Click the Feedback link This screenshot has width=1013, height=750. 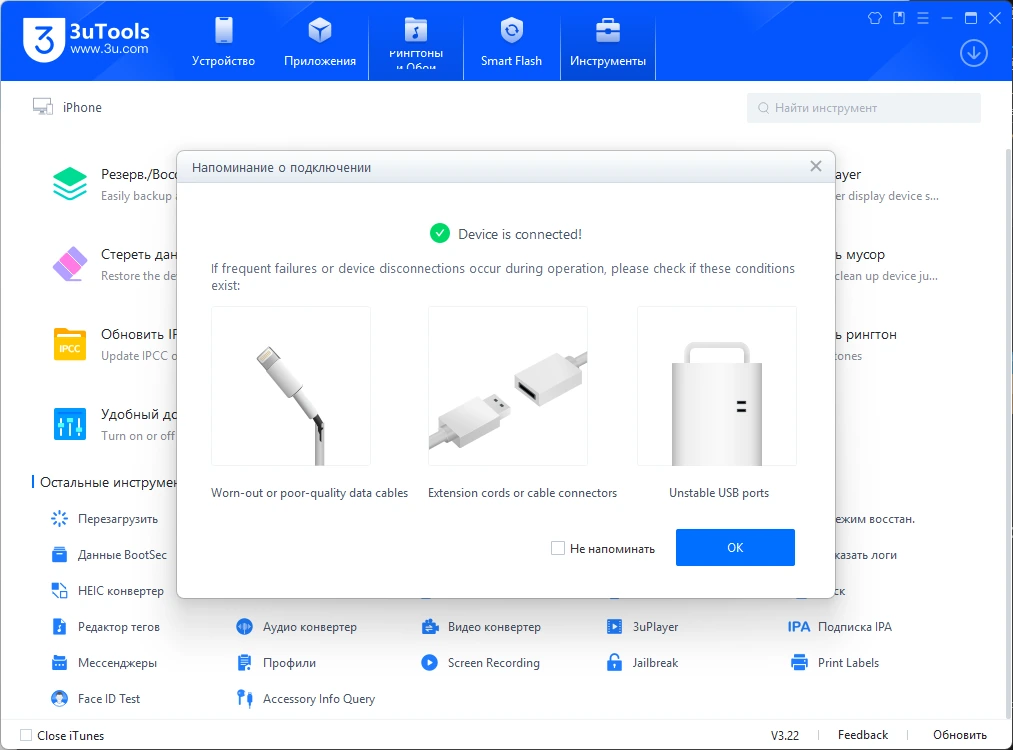(x=862, y=735)
